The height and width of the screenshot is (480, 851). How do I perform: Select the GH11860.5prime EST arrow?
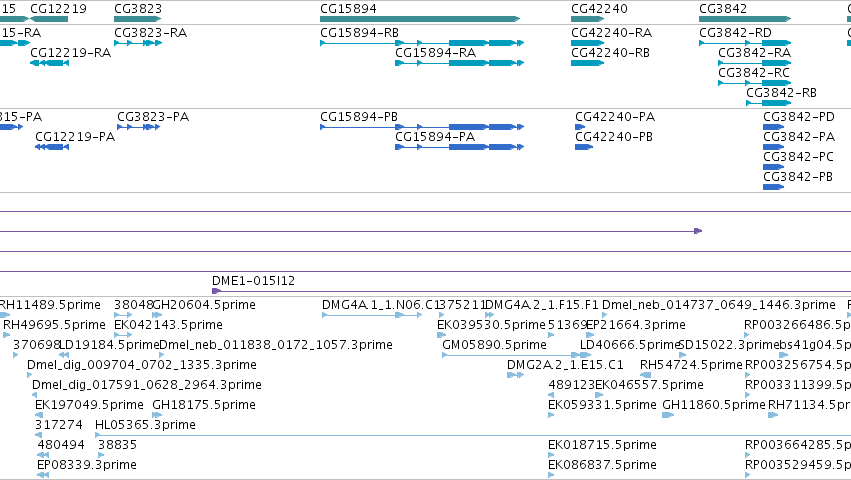pyautogui.click(x=668, y=415)
